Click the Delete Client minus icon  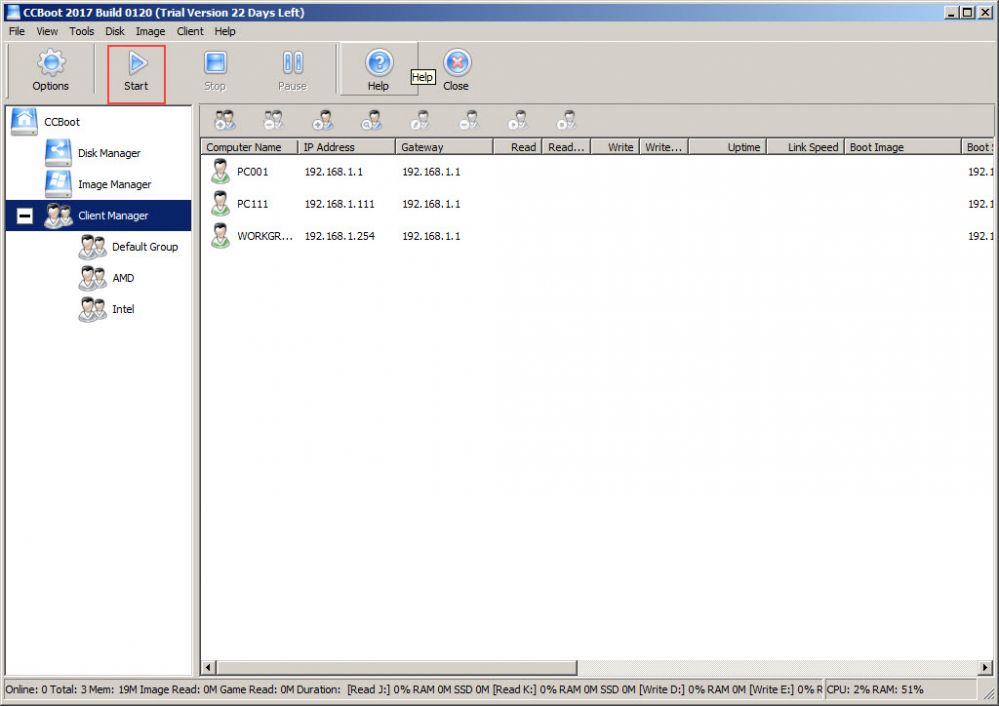coord(470,120)
